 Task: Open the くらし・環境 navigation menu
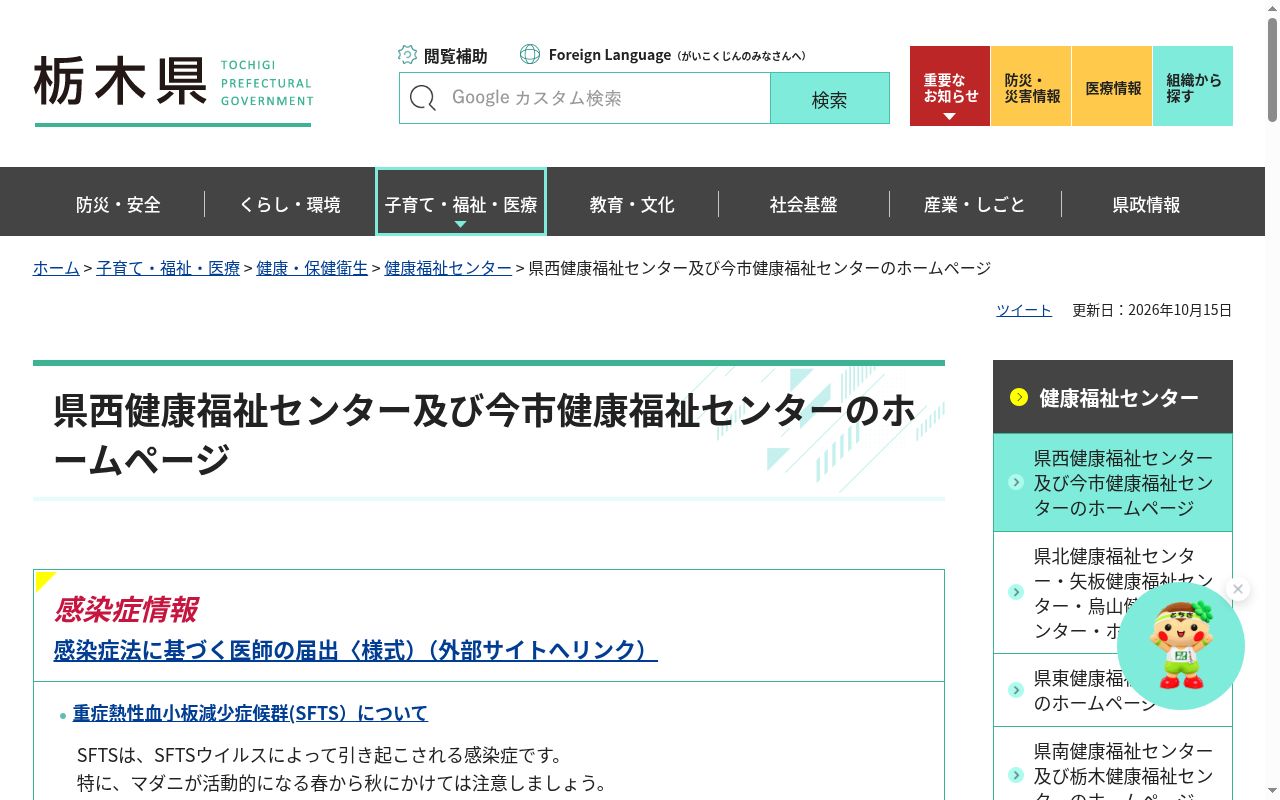point(290,204)
